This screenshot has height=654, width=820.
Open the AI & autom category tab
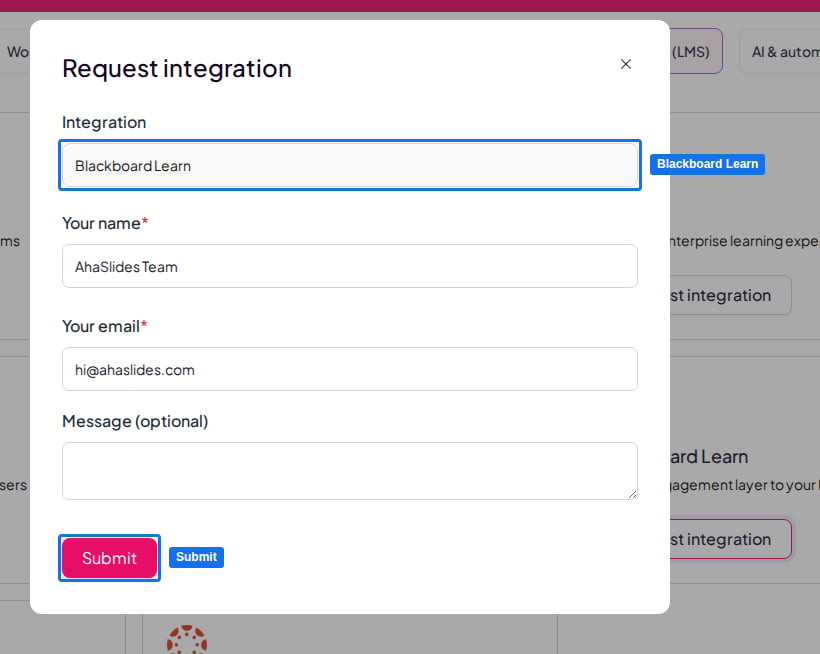(x=780, y=51)
